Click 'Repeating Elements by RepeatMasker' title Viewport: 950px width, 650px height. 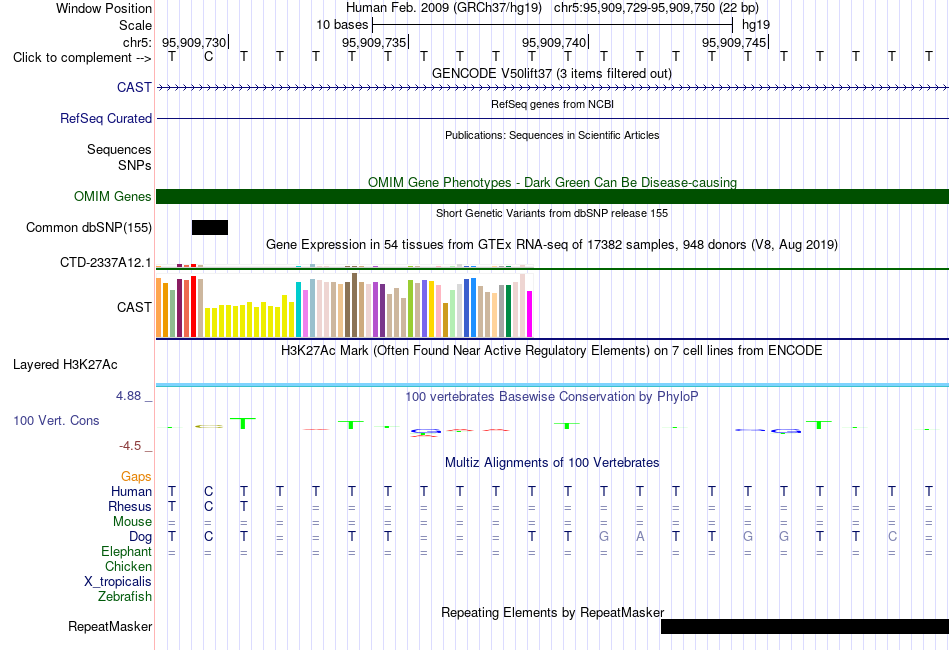pos(553,612)
